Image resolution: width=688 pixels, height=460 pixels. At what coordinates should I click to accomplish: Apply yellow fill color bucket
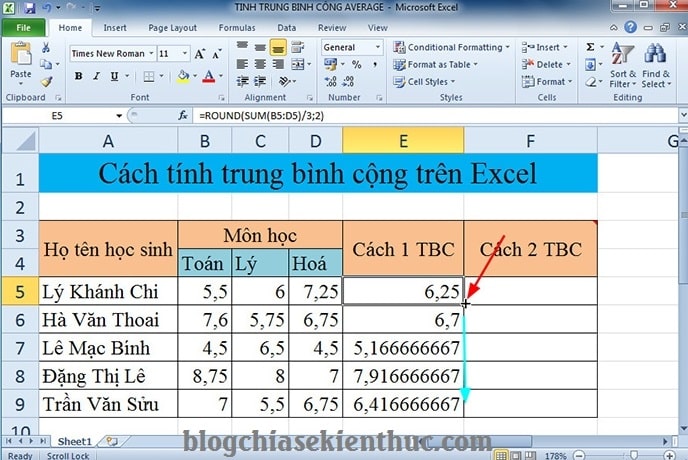point(183,76)
